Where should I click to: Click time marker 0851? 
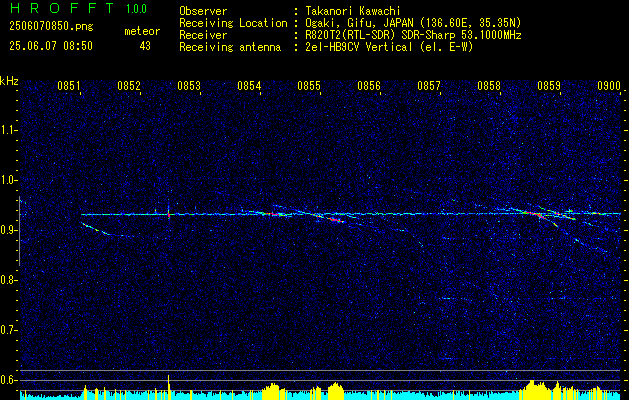(69, 85)
